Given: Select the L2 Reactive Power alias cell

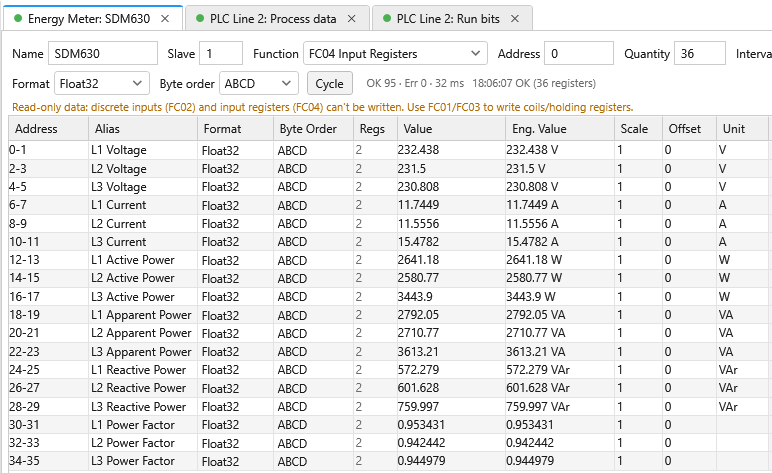Looking at the screenshot, I should pyautogui.click(x=143, y=388).
